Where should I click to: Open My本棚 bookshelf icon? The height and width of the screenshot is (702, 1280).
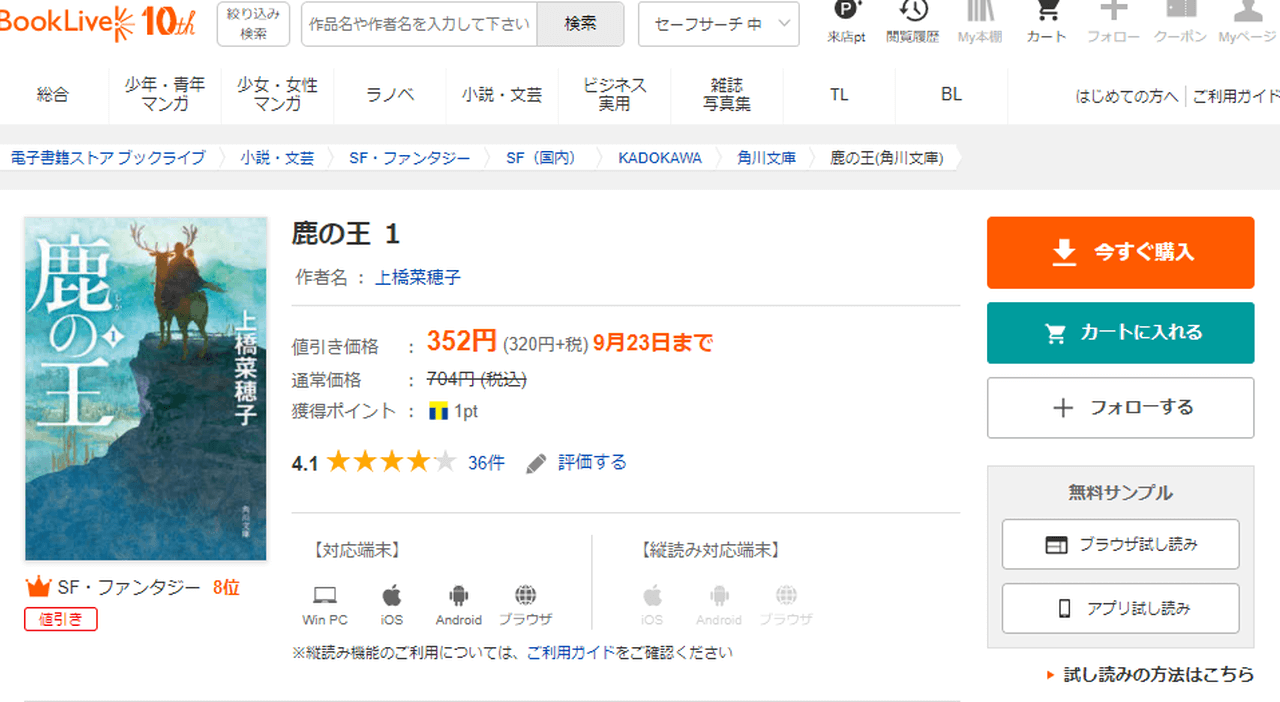pyautogui.click(x=980, y=20)
